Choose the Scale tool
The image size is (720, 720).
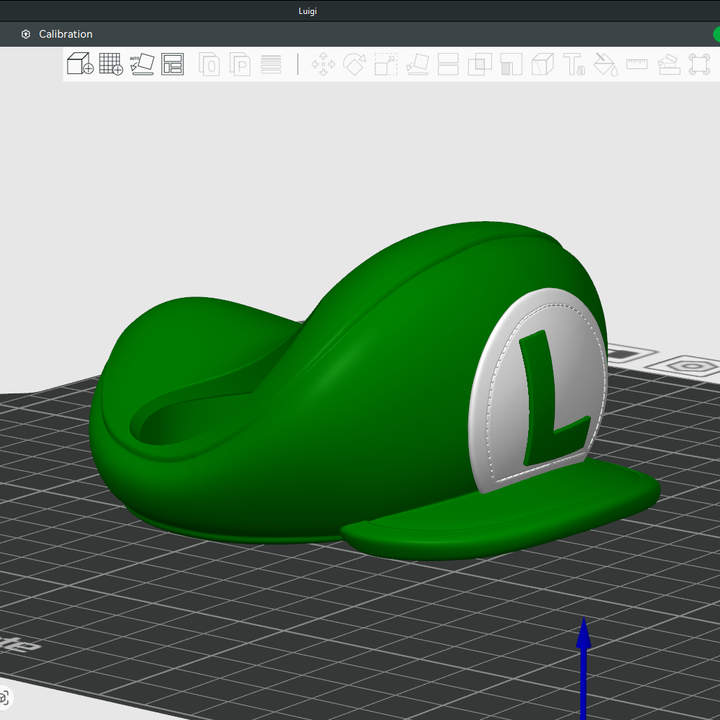pos(385,65)
